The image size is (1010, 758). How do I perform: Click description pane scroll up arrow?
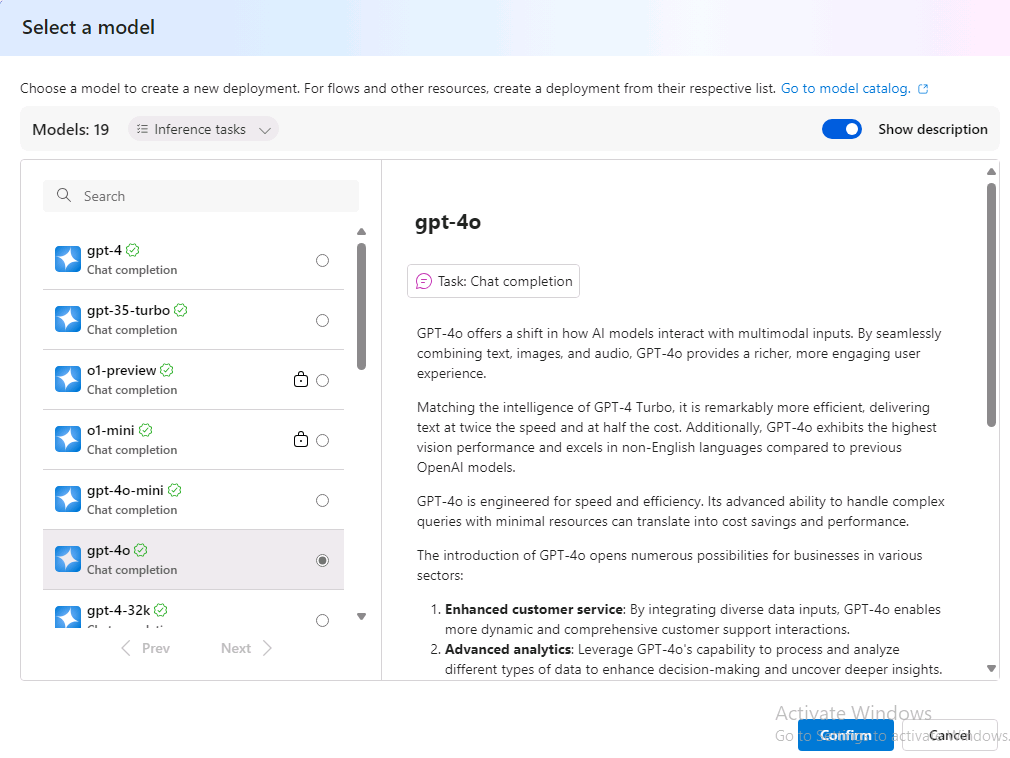pyautogui.click(x=991, y=171)
